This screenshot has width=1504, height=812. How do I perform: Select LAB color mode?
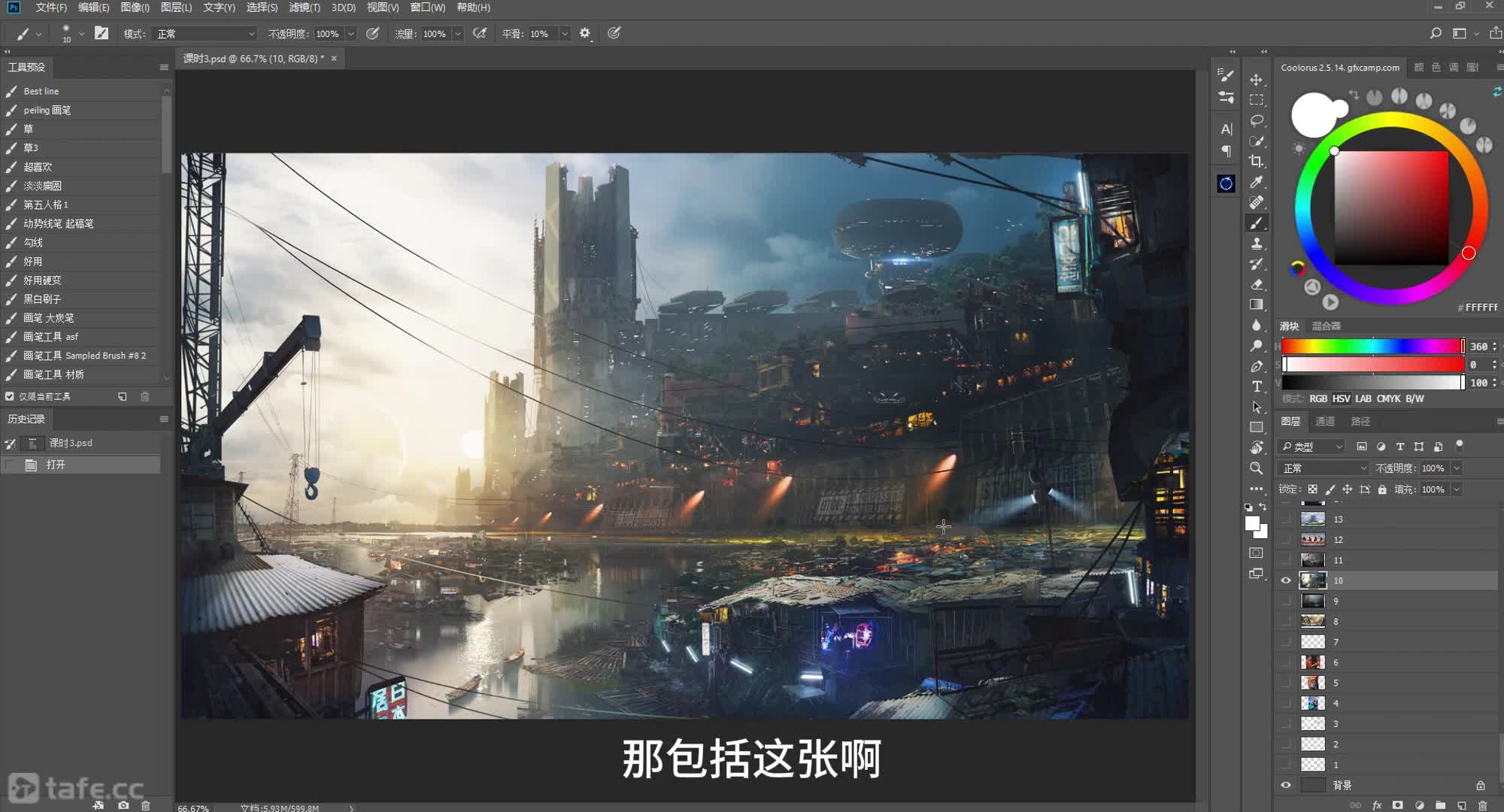coord(1363,398)
